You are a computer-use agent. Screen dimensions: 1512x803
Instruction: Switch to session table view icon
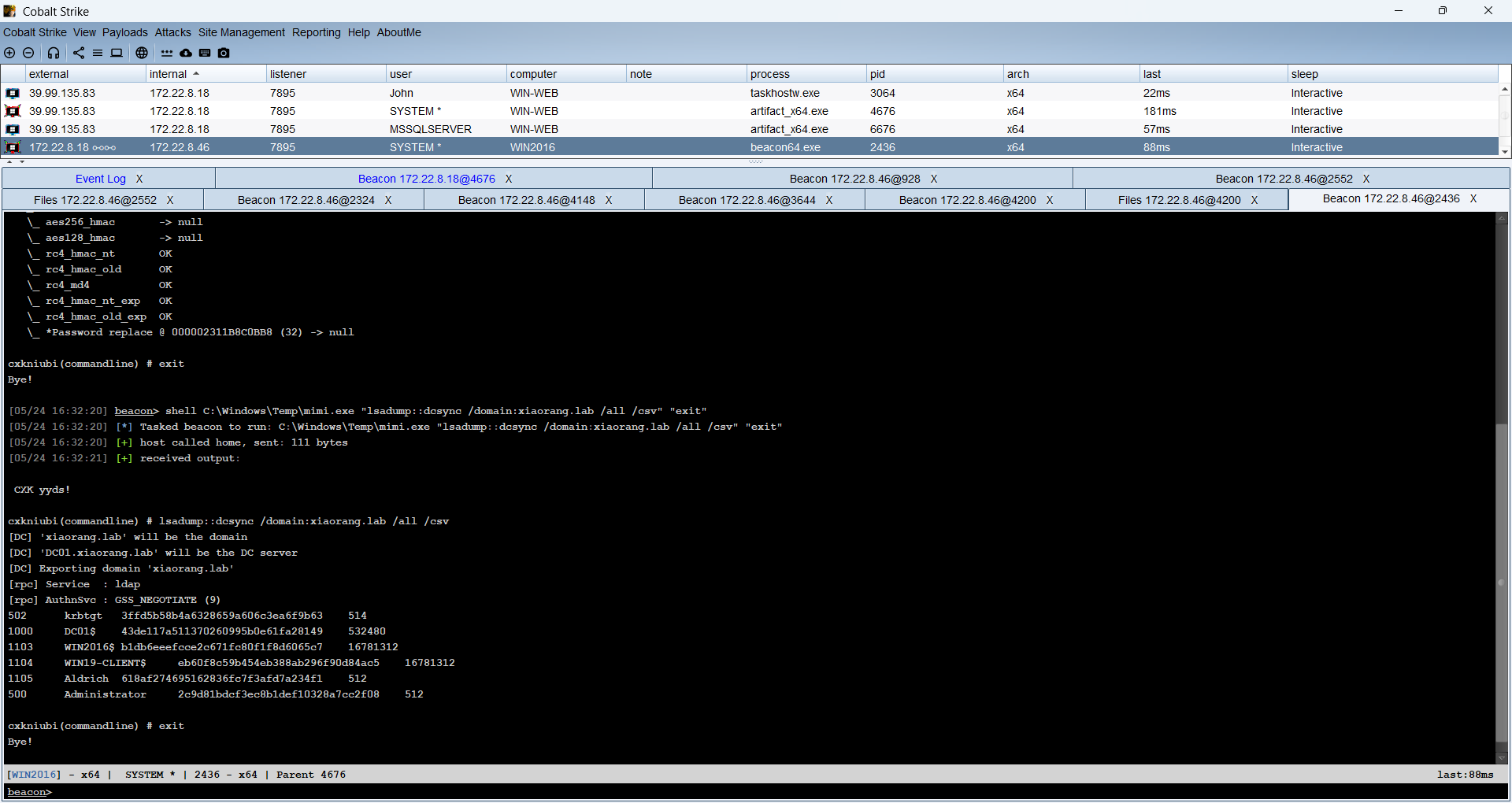(x=98, y=53)
